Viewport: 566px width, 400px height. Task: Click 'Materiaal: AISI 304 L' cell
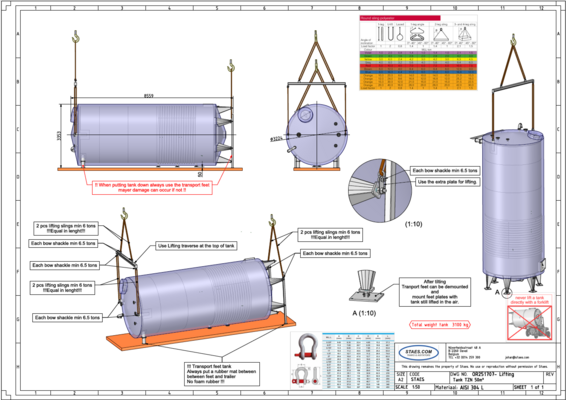coord(473,387)
